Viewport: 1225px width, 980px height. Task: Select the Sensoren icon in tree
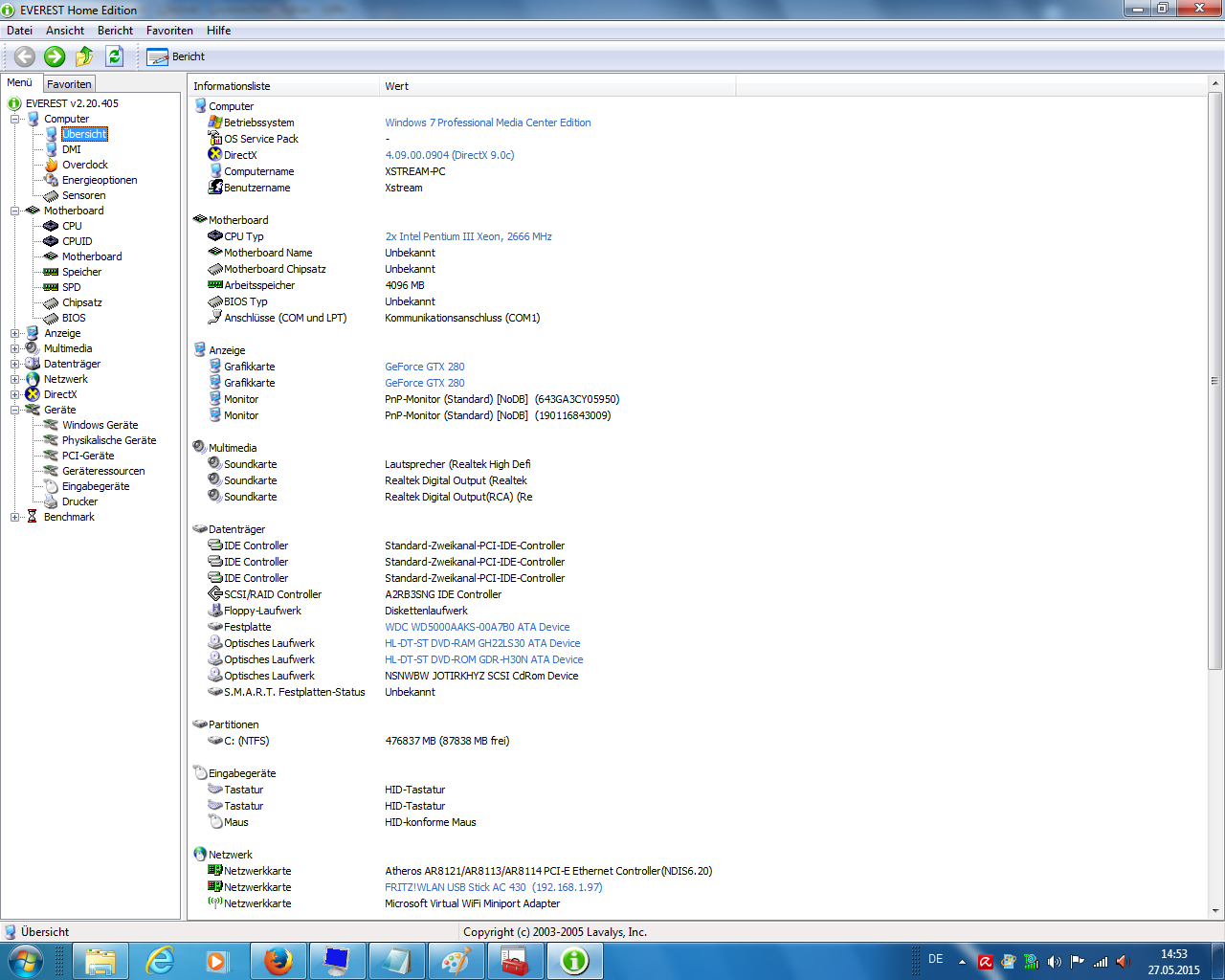click(x=52, y=195)
